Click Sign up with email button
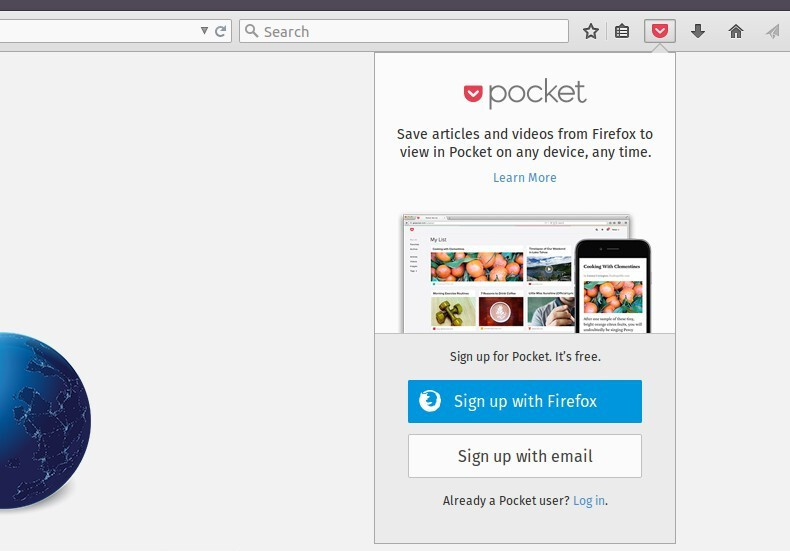 [524, 456]
